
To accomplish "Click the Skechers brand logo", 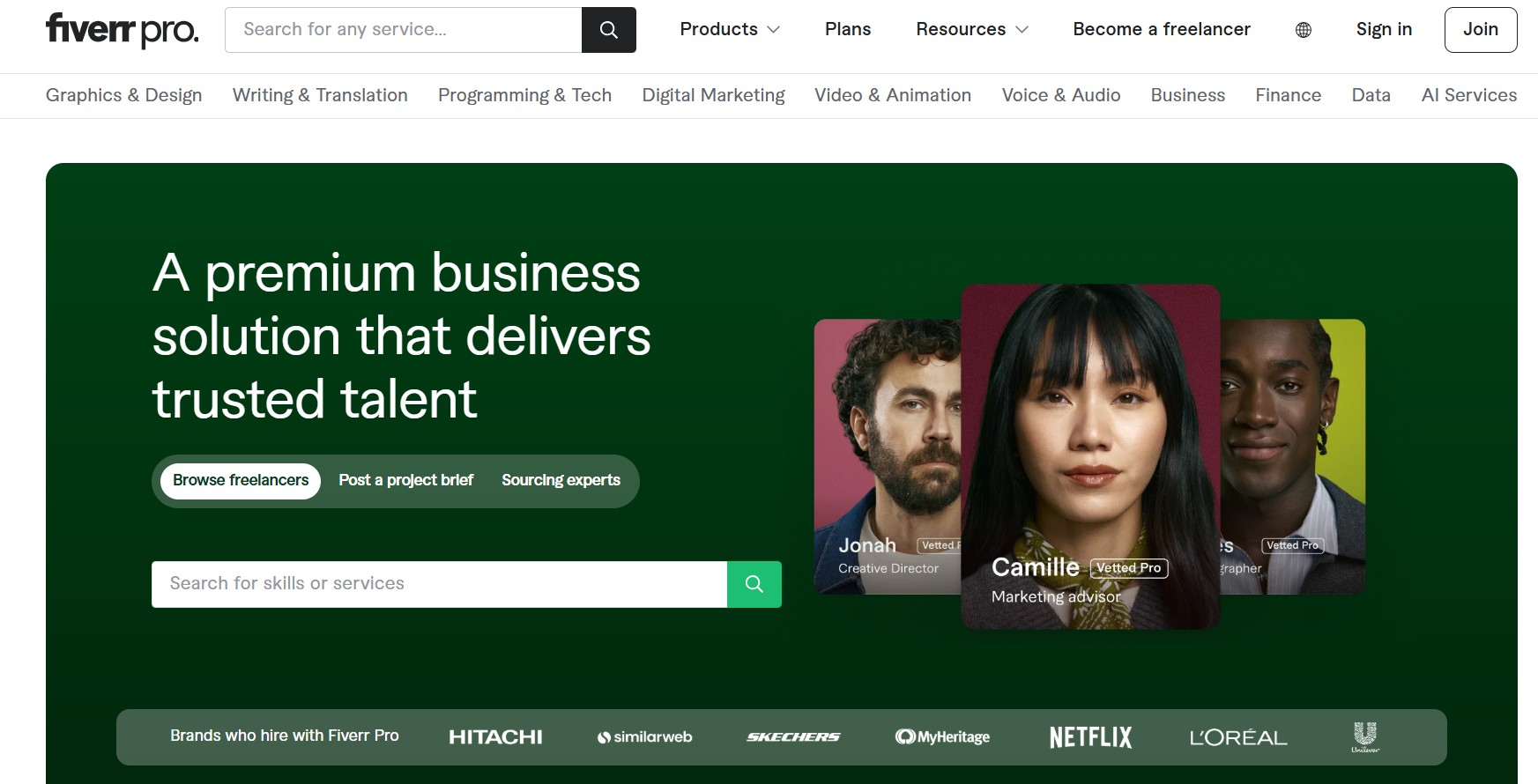I will 793,737.
